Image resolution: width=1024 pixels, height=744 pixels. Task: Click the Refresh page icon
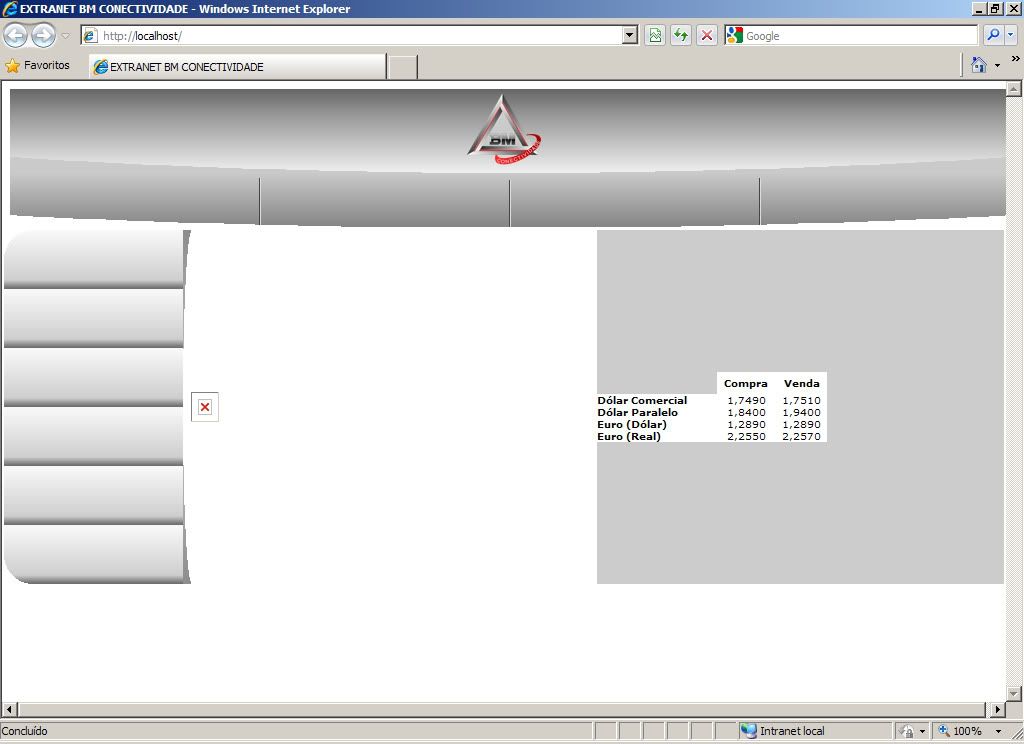click(681, 36)
